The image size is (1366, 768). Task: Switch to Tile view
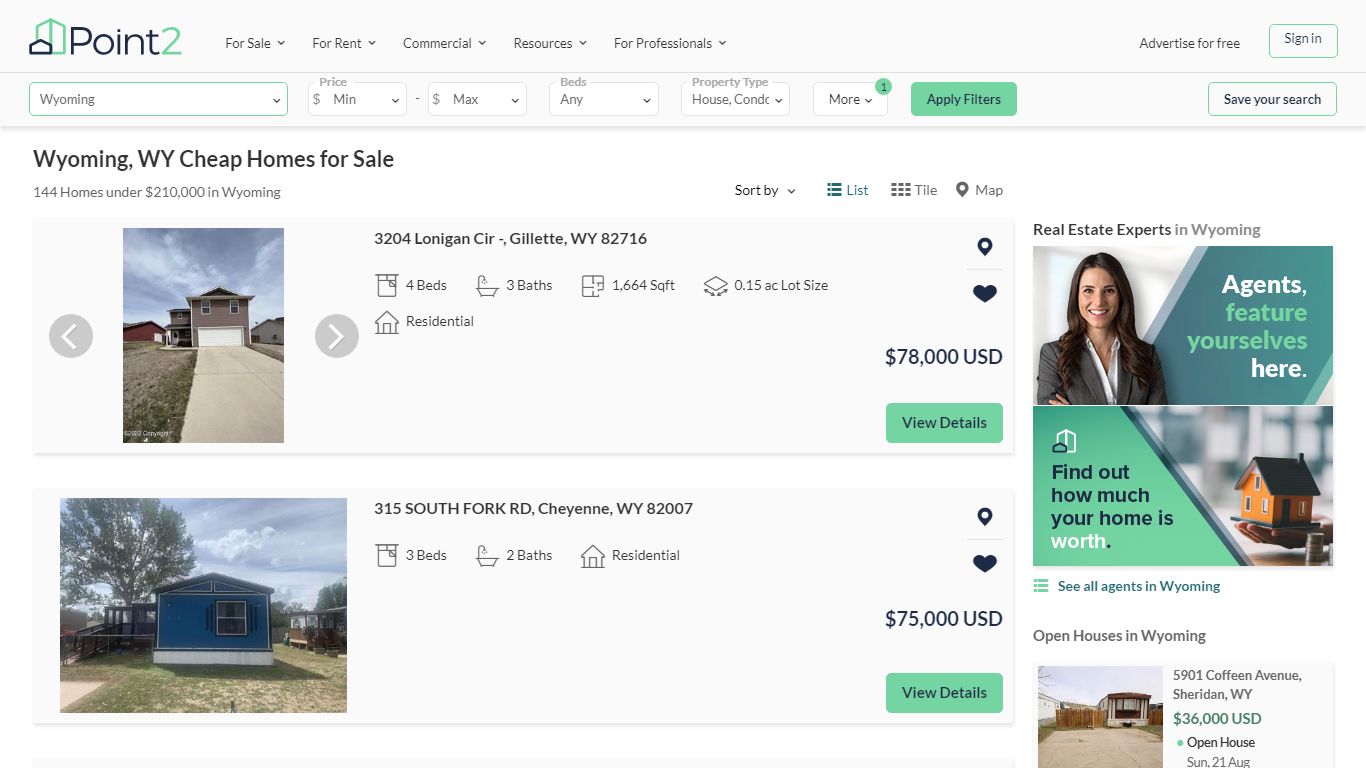pos(914,190)
